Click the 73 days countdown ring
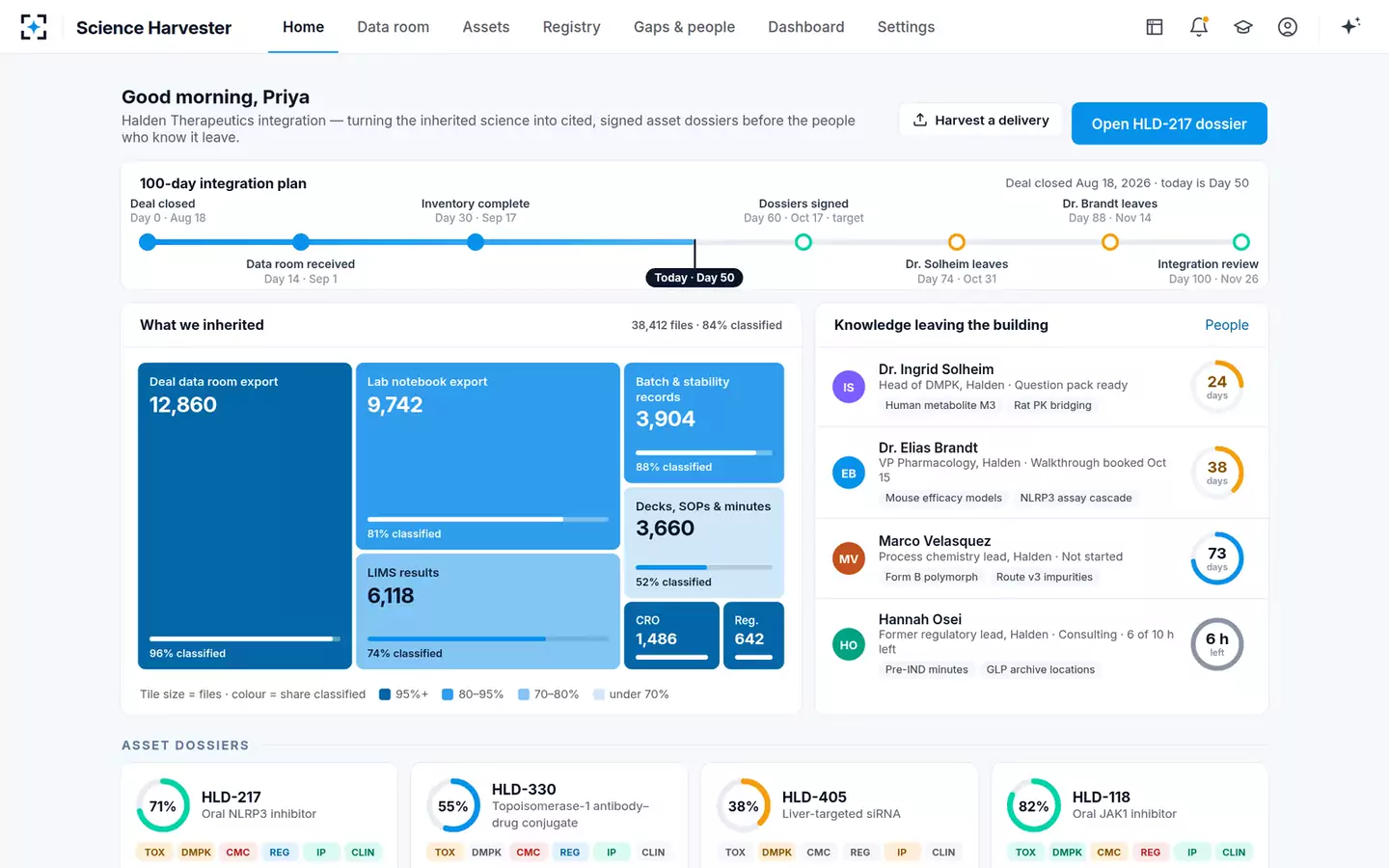Viewport: 1389px width, 868px height. (x=1217, y=558)
